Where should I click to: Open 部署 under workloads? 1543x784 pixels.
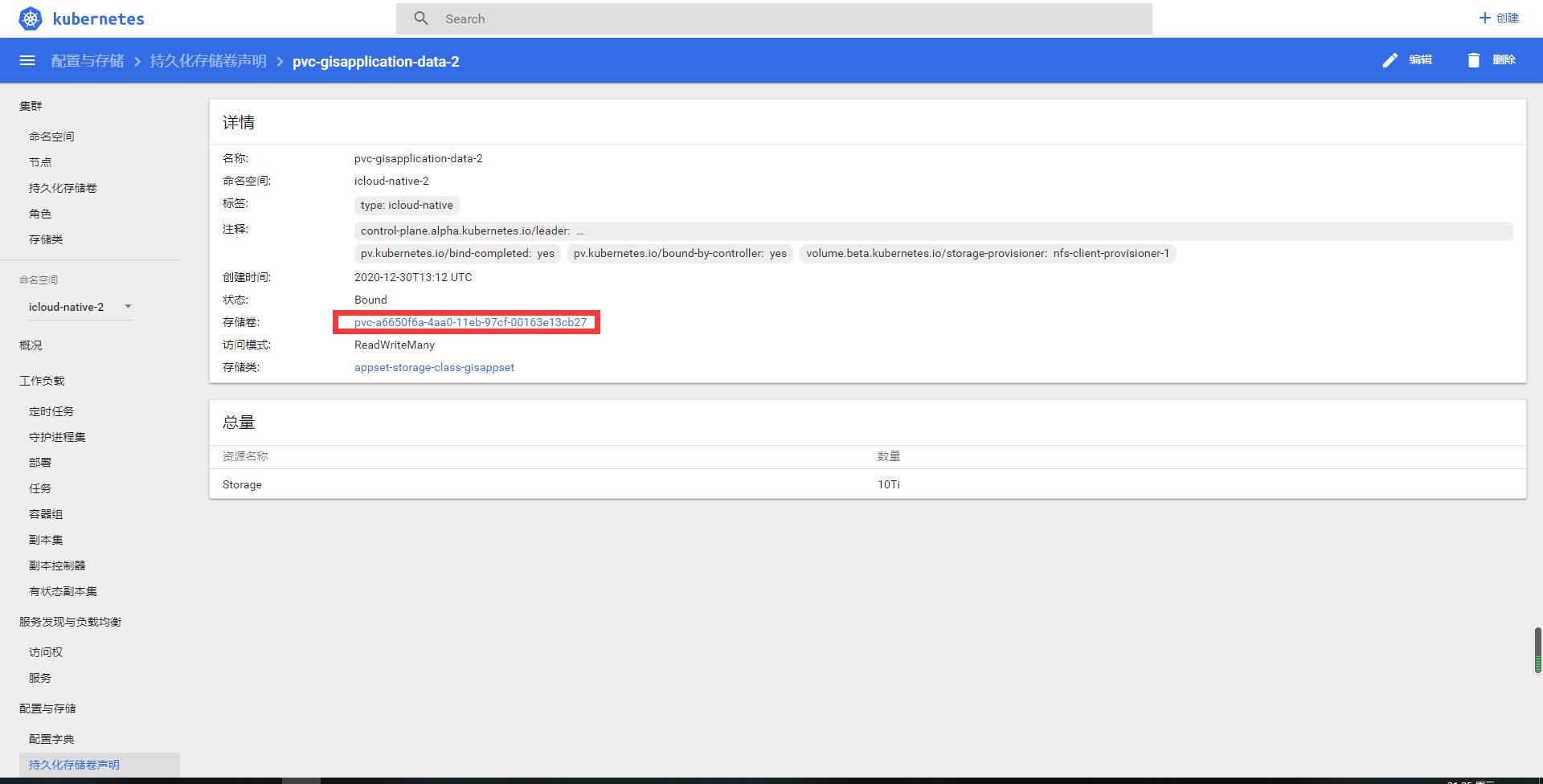pos(40,462)
